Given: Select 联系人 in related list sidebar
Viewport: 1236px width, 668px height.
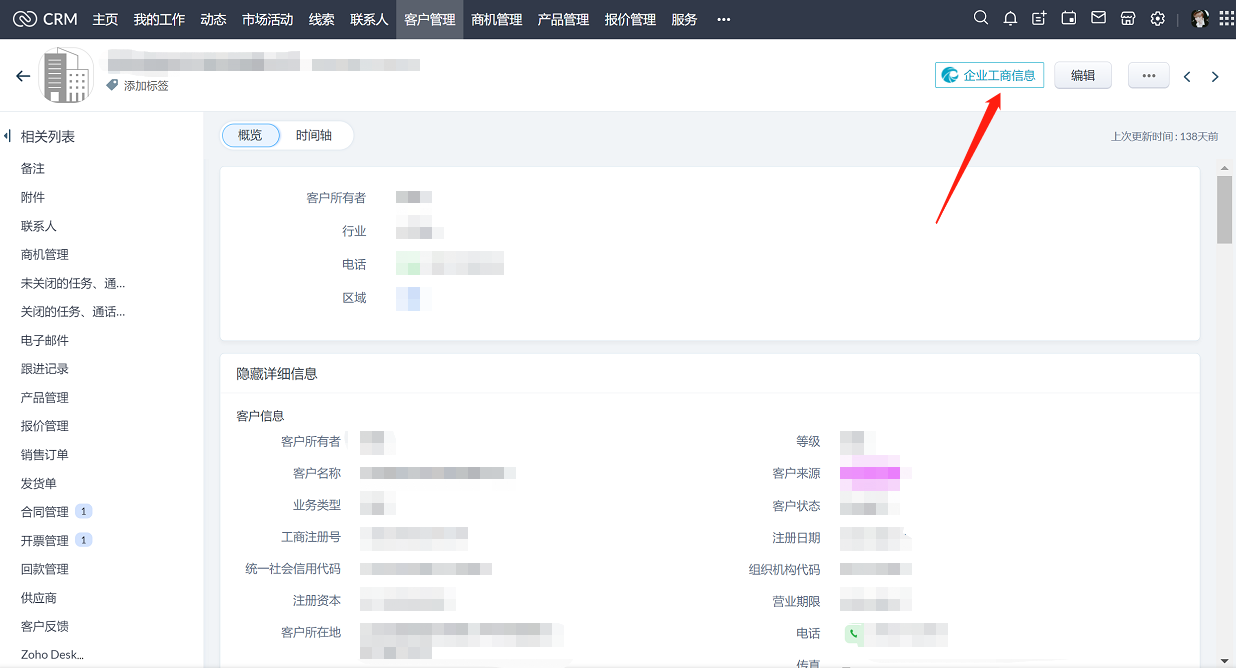Looking at the screenshot, I should pos(39,226).
